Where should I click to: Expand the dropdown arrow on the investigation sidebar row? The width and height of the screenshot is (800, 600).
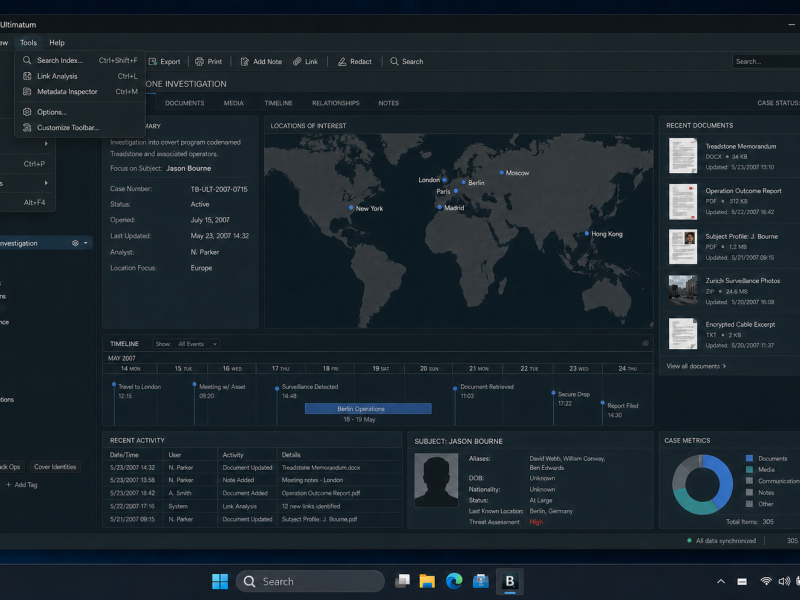[x=86, y=243]
